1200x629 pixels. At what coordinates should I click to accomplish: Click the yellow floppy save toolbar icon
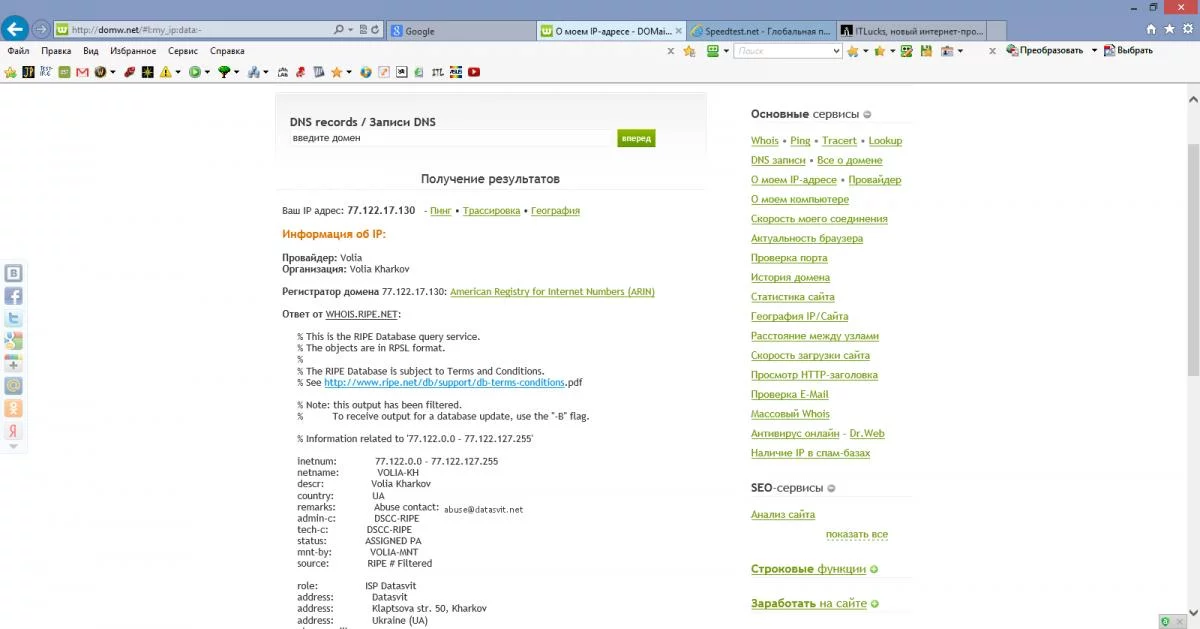coord(926,51)
